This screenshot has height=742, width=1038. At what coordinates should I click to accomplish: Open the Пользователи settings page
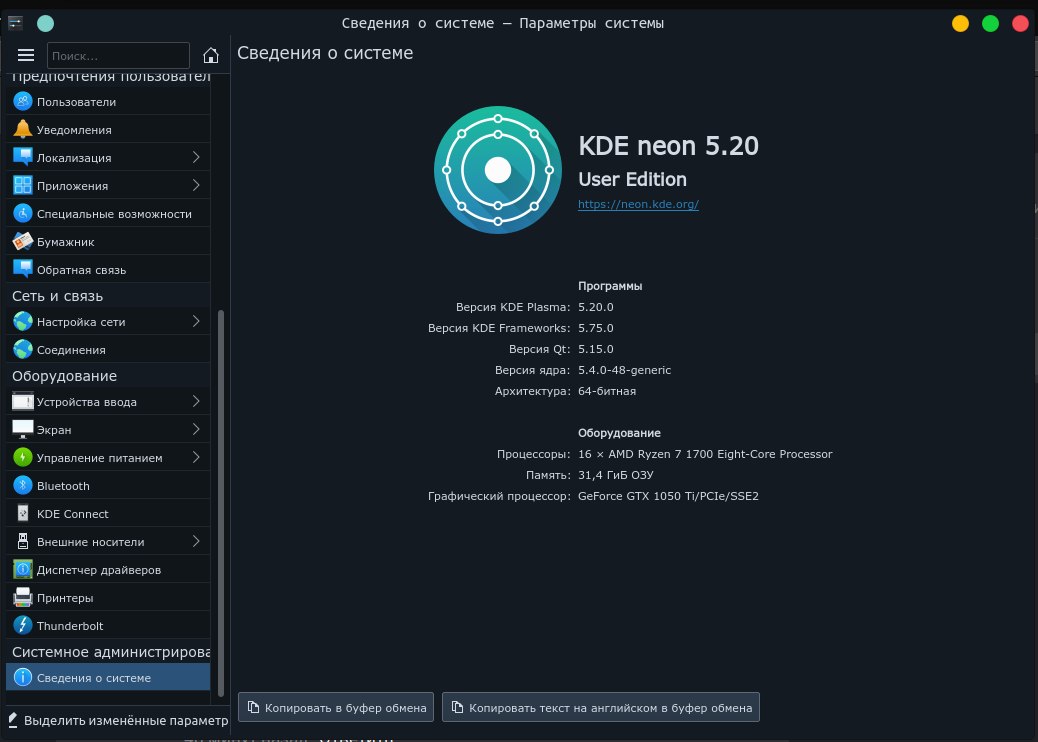tap(108, 101)
